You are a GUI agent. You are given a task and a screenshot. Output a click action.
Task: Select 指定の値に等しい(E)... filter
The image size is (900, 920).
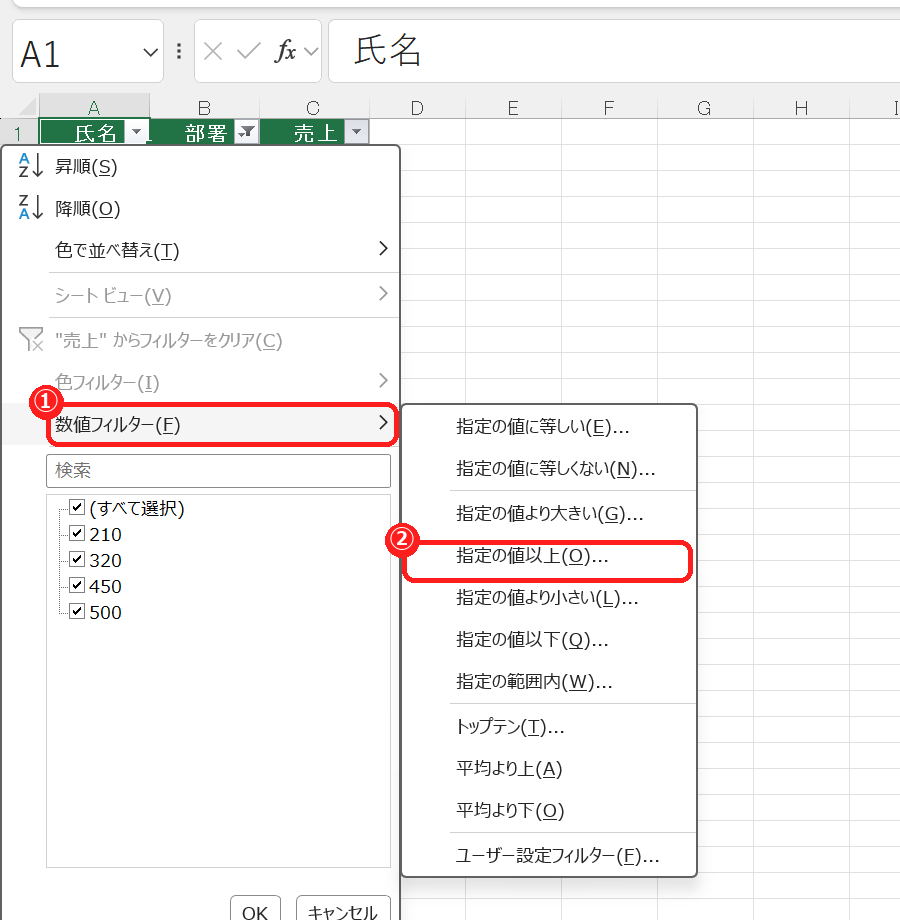point(549,427)
